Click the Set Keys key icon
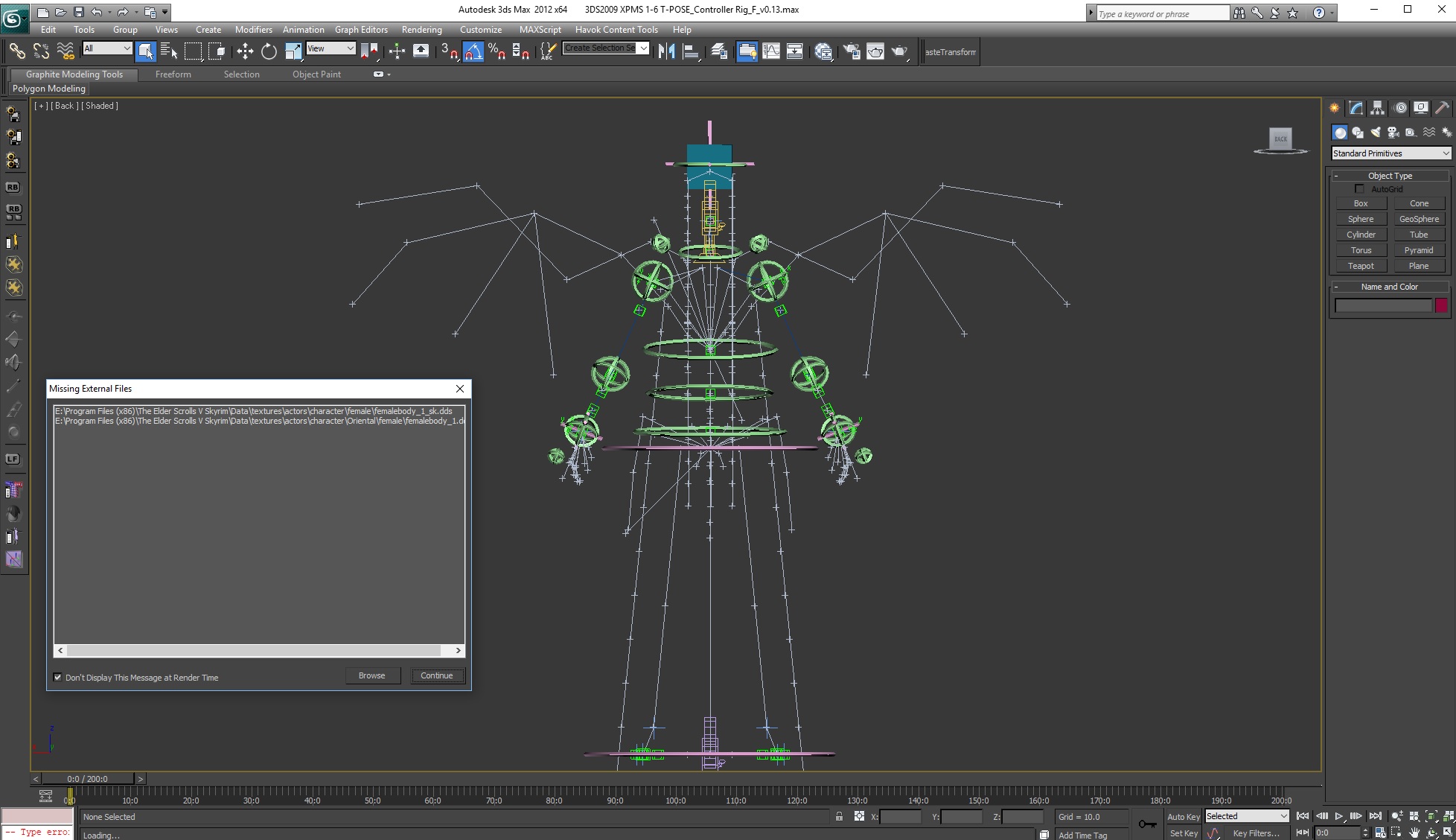 point(1147,824)
